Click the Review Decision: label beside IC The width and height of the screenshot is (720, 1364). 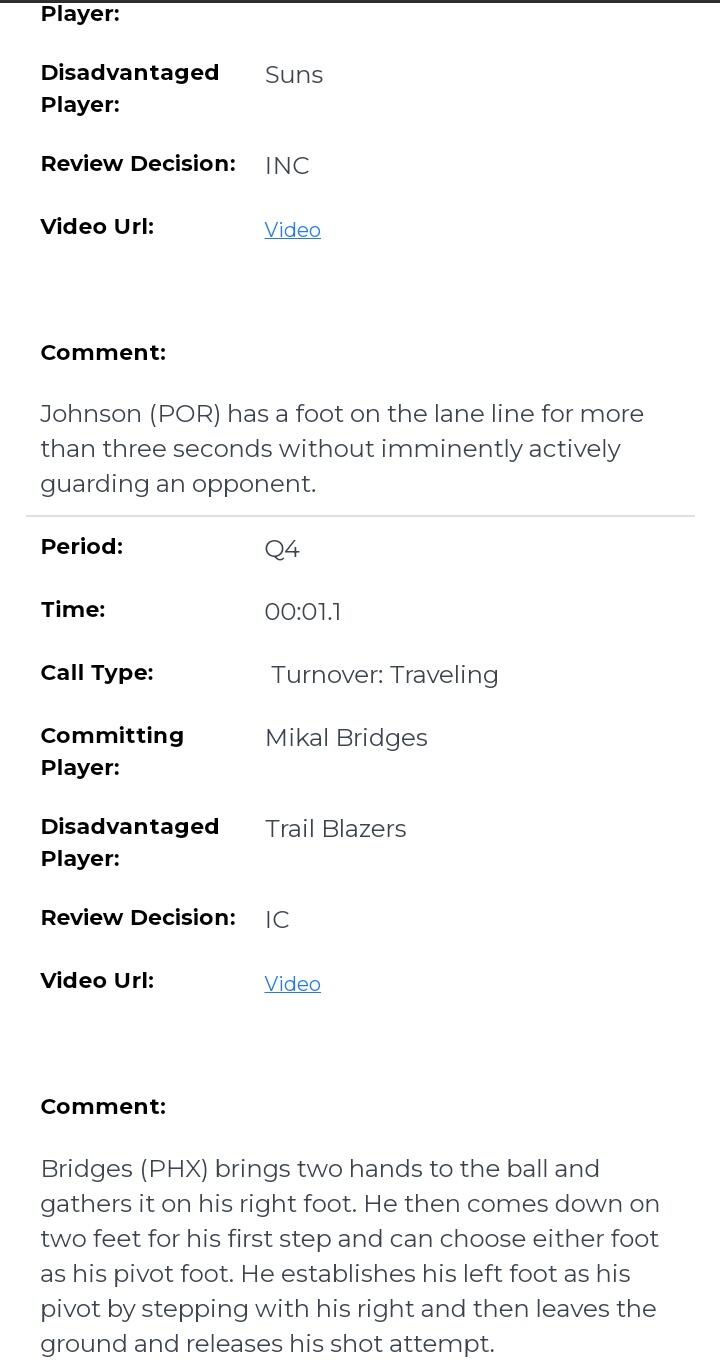pos(138,918)
